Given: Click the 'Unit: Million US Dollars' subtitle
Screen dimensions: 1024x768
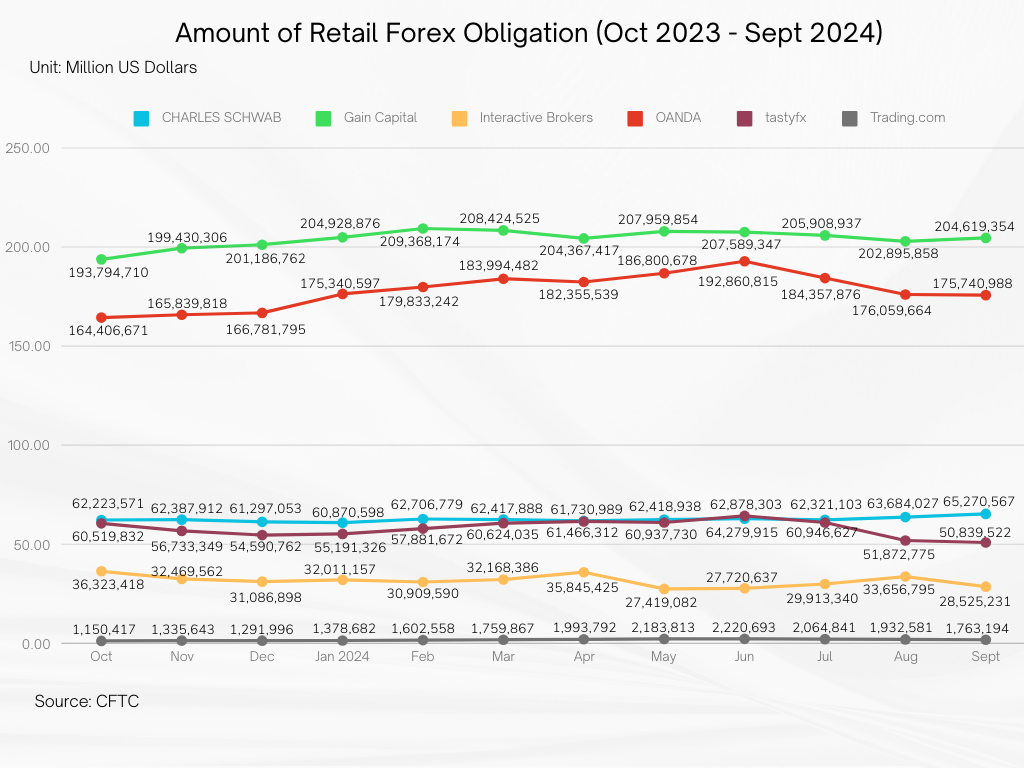Looking at the screenshot, I should coord(113,67).
